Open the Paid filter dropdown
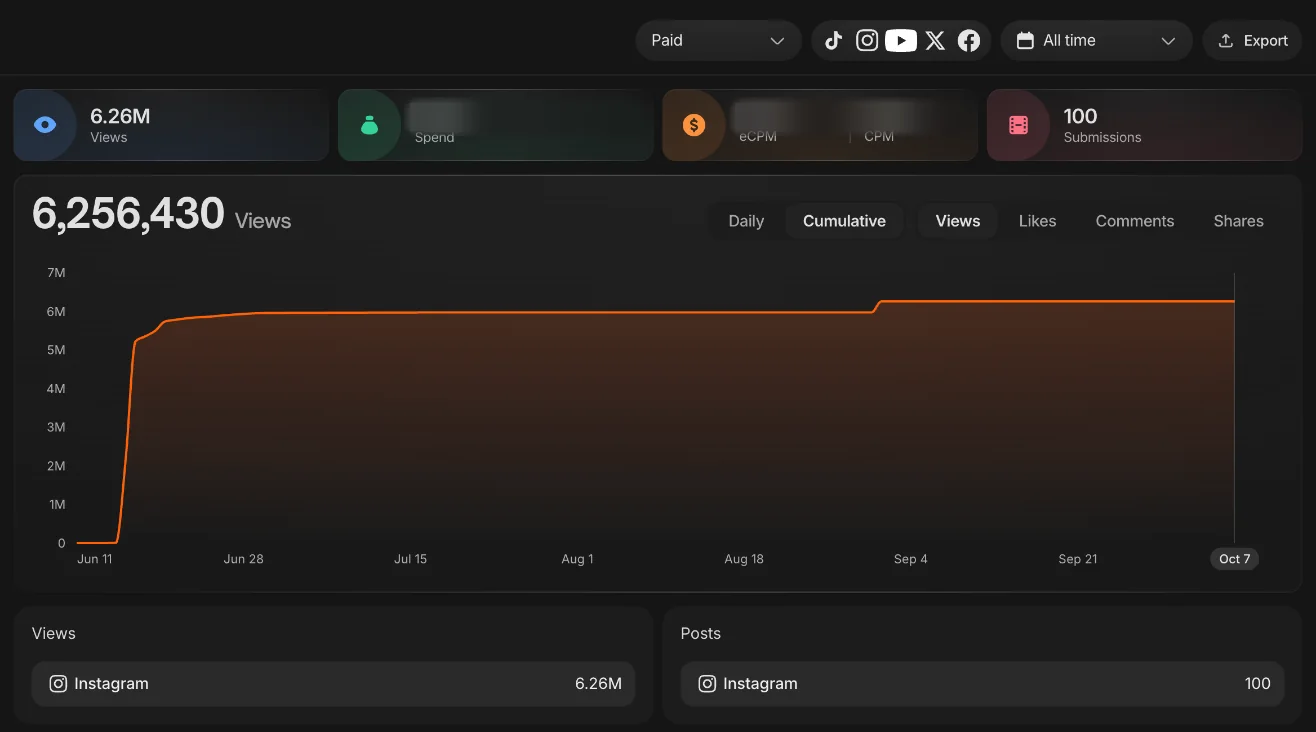This screenshot has width=1316, height=732. click(x=718, y=41)
